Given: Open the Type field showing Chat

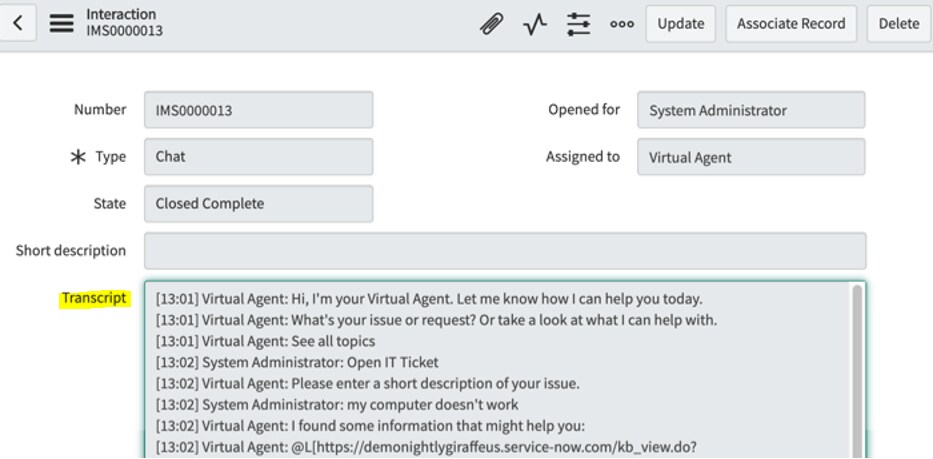Looking at the screenshot, I should [258, 157].
